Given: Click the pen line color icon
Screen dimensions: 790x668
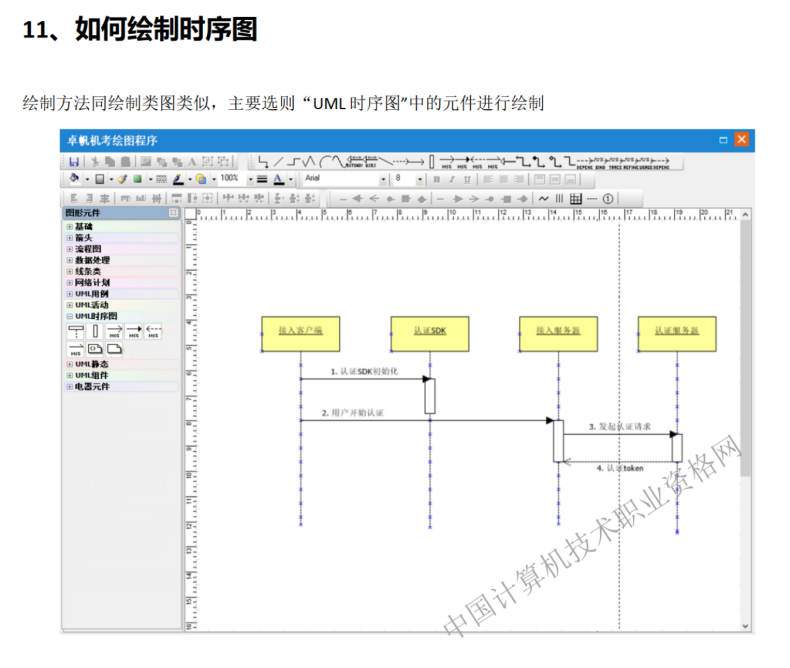Looking at the screenshot, I should point(178,179).
